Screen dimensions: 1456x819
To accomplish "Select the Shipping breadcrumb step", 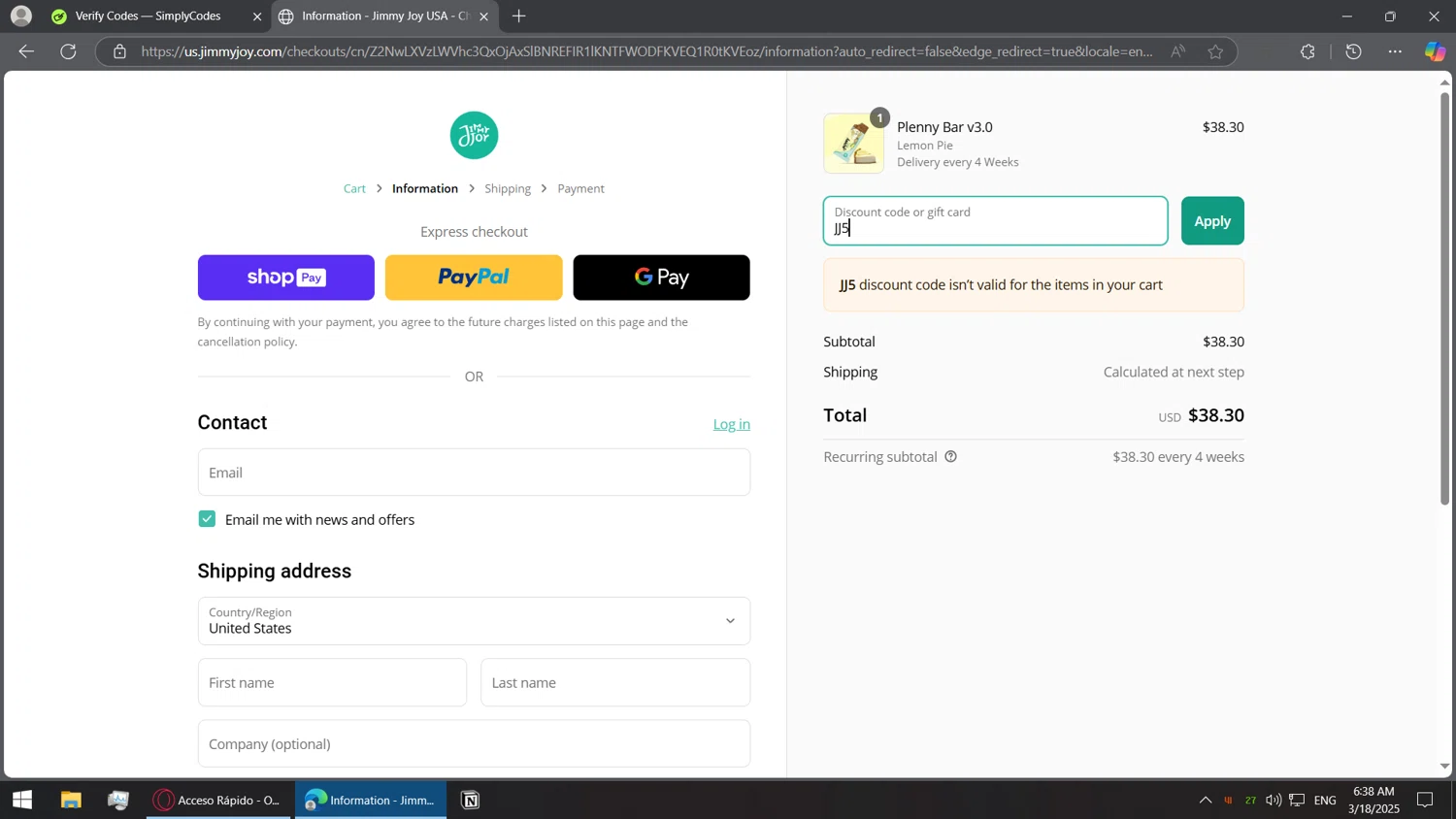I will tap(508, 188).
